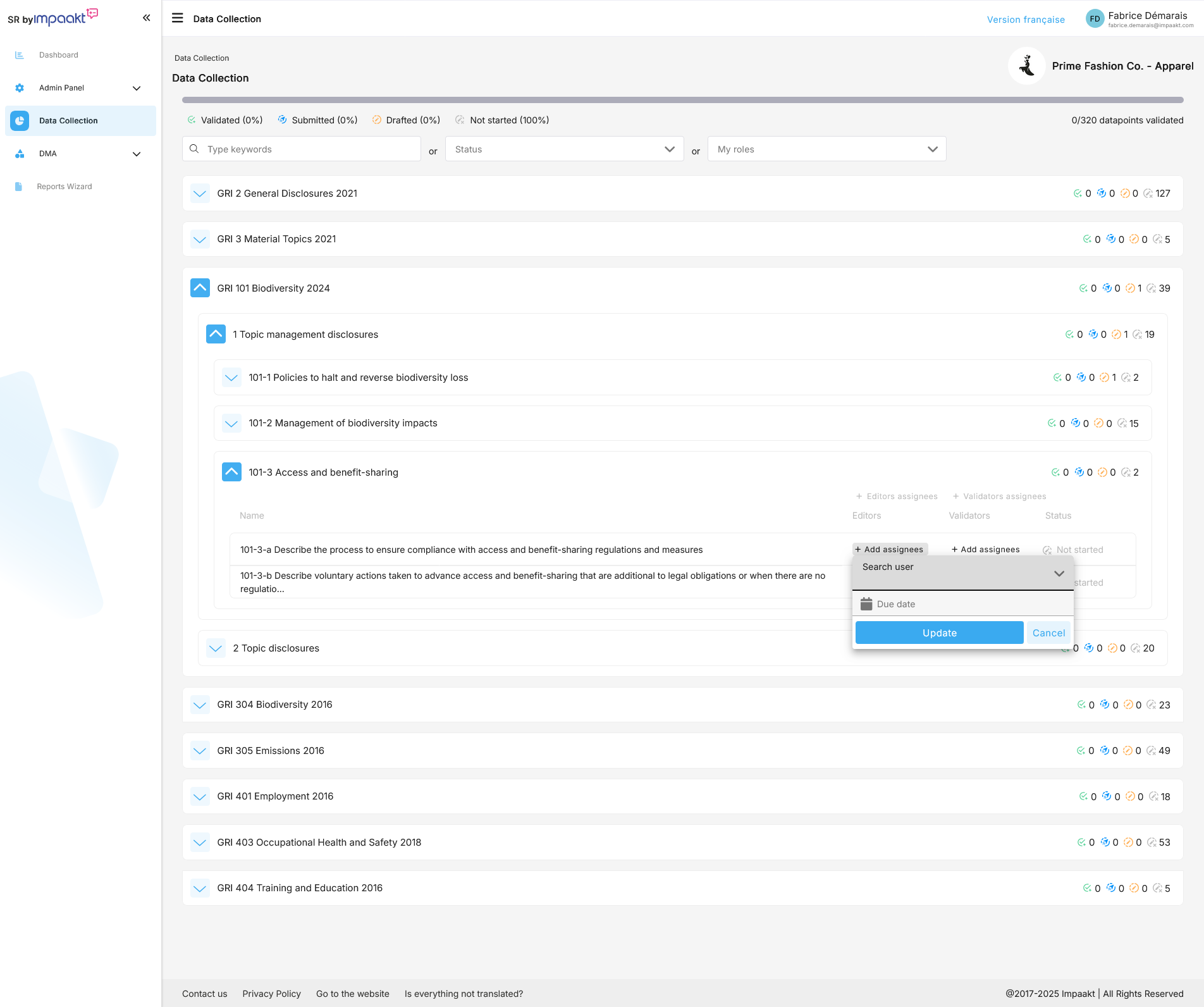This screenshot has height=1007, width=1204.
Task: Expand the DMA sidebar menu
Action: pos(136,154)
